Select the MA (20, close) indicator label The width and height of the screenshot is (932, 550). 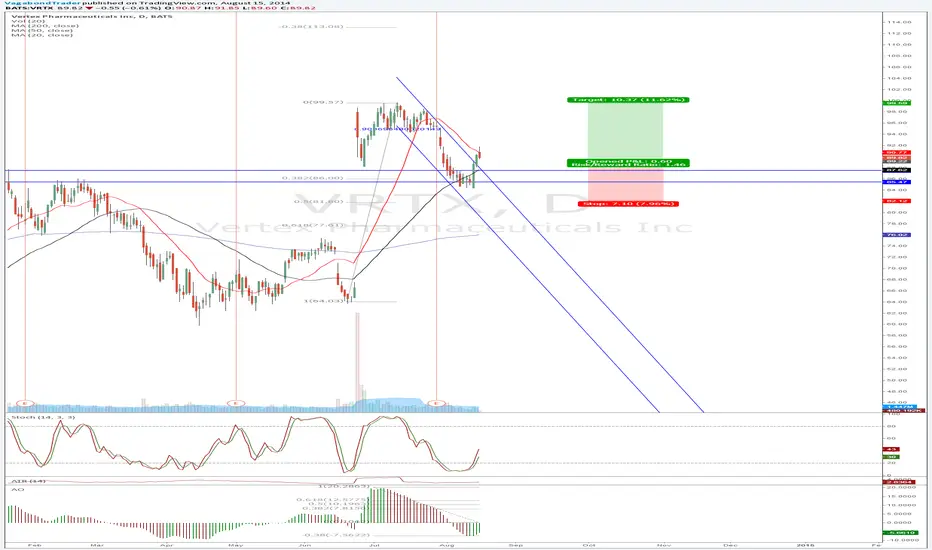tap(42, 35)
